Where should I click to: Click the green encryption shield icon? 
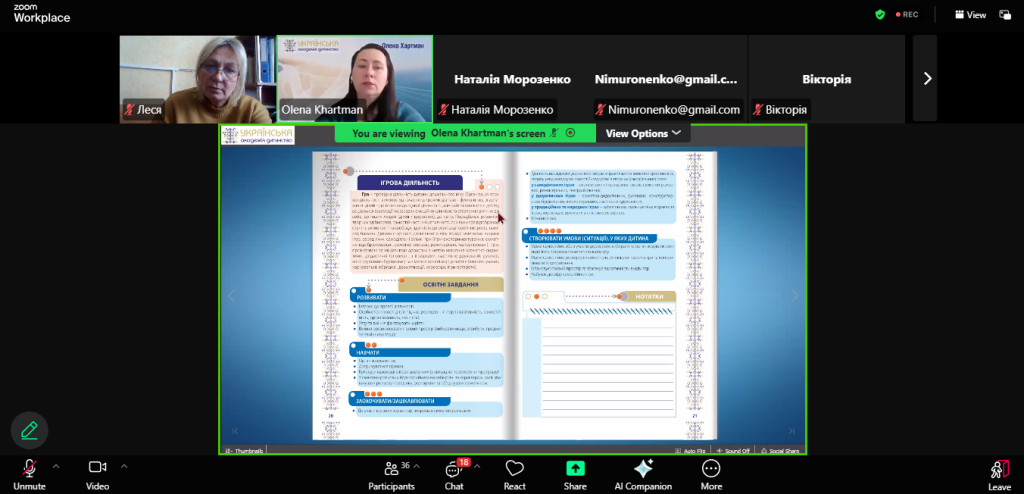click(880, 15)
